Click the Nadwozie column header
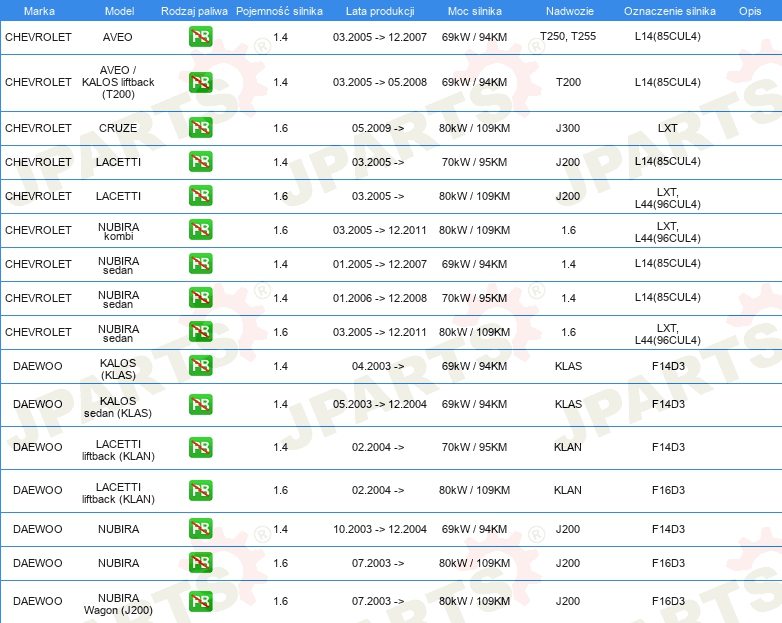 point(570,11)
